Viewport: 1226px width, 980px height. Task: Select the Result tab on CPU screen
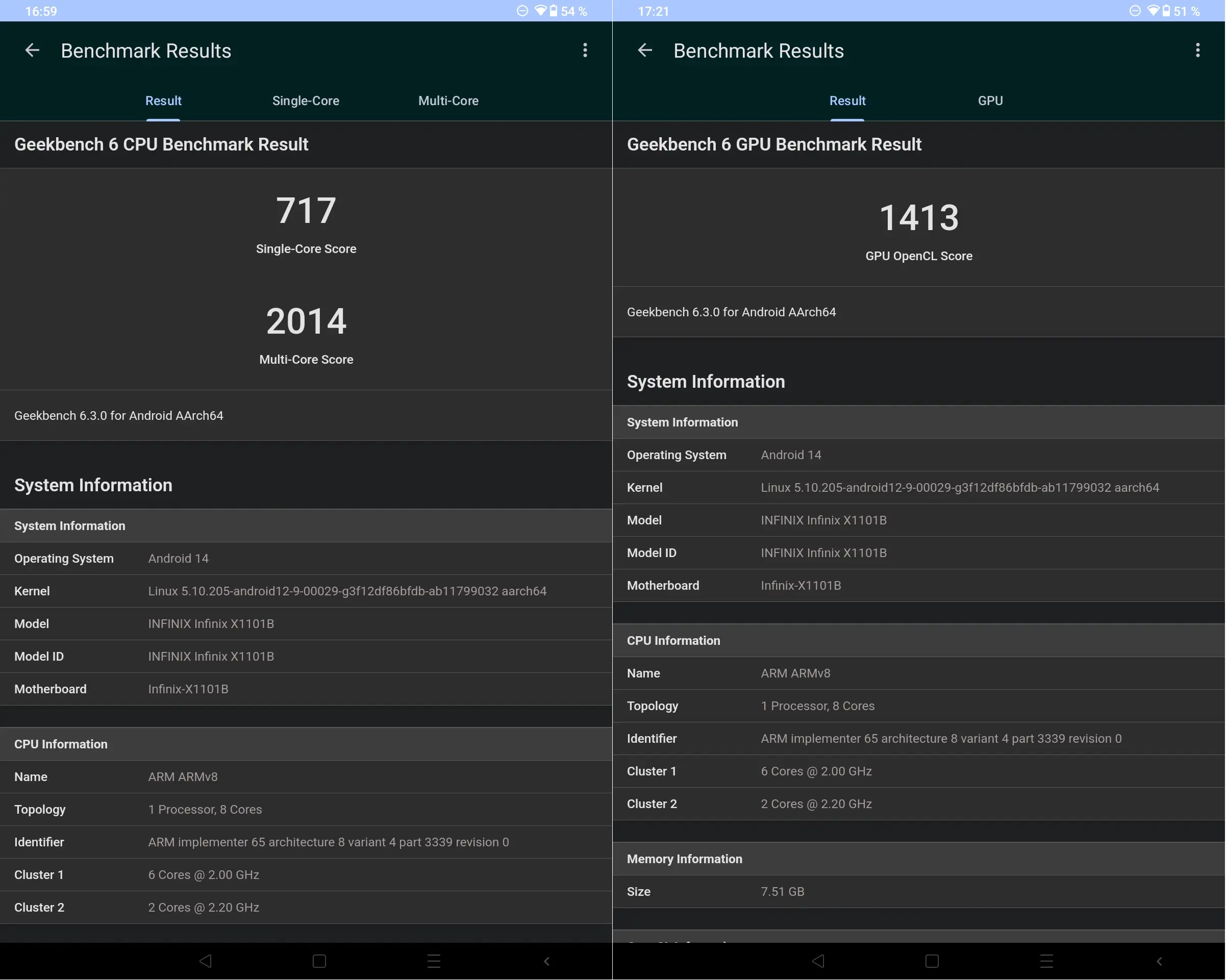click(x=163, y=100)
